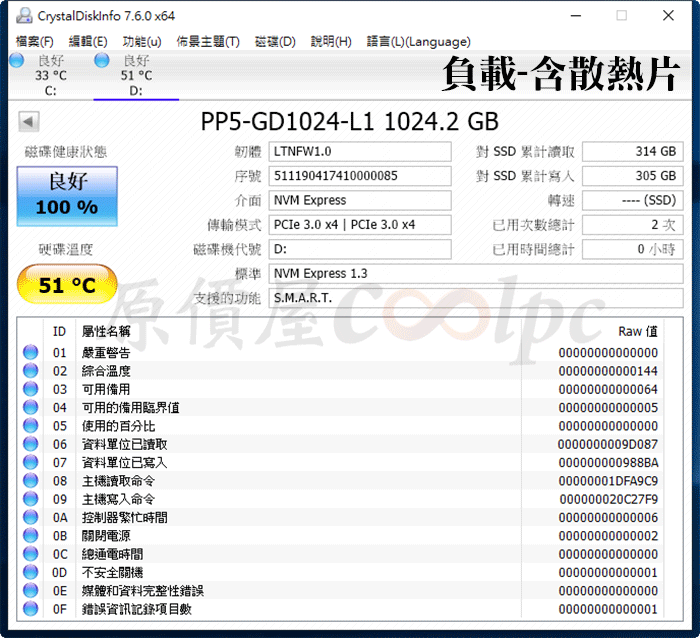The image size is (700, 638).
Task: Select the raw value 00000000000144
Action: (608, 371)
